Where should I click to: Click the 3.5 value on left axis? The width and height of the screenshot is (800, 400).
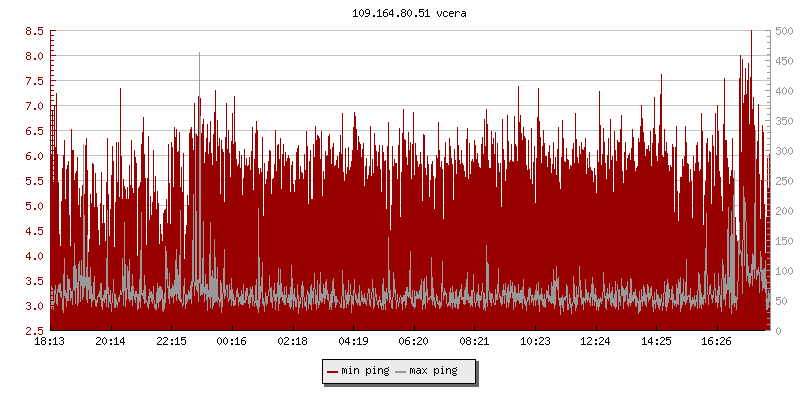(33, 281)
